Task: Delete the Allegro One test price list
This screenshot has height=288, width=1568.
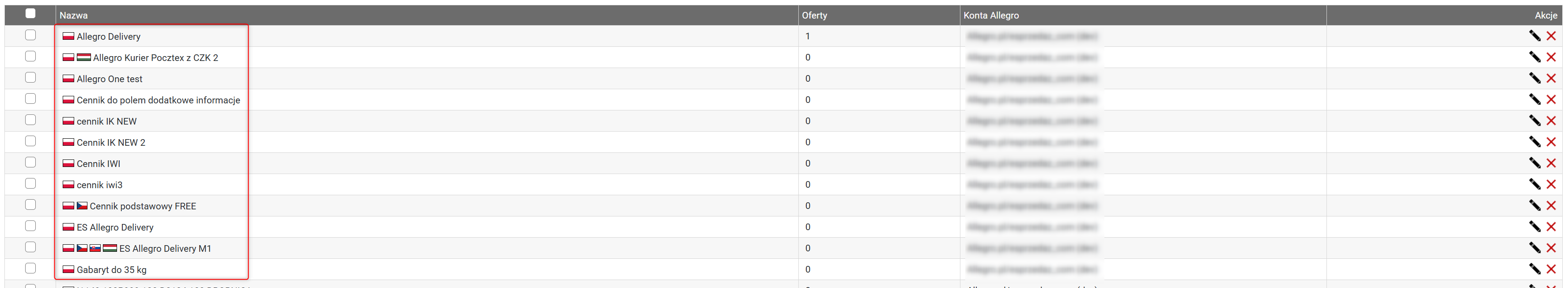Action: 1551,79
